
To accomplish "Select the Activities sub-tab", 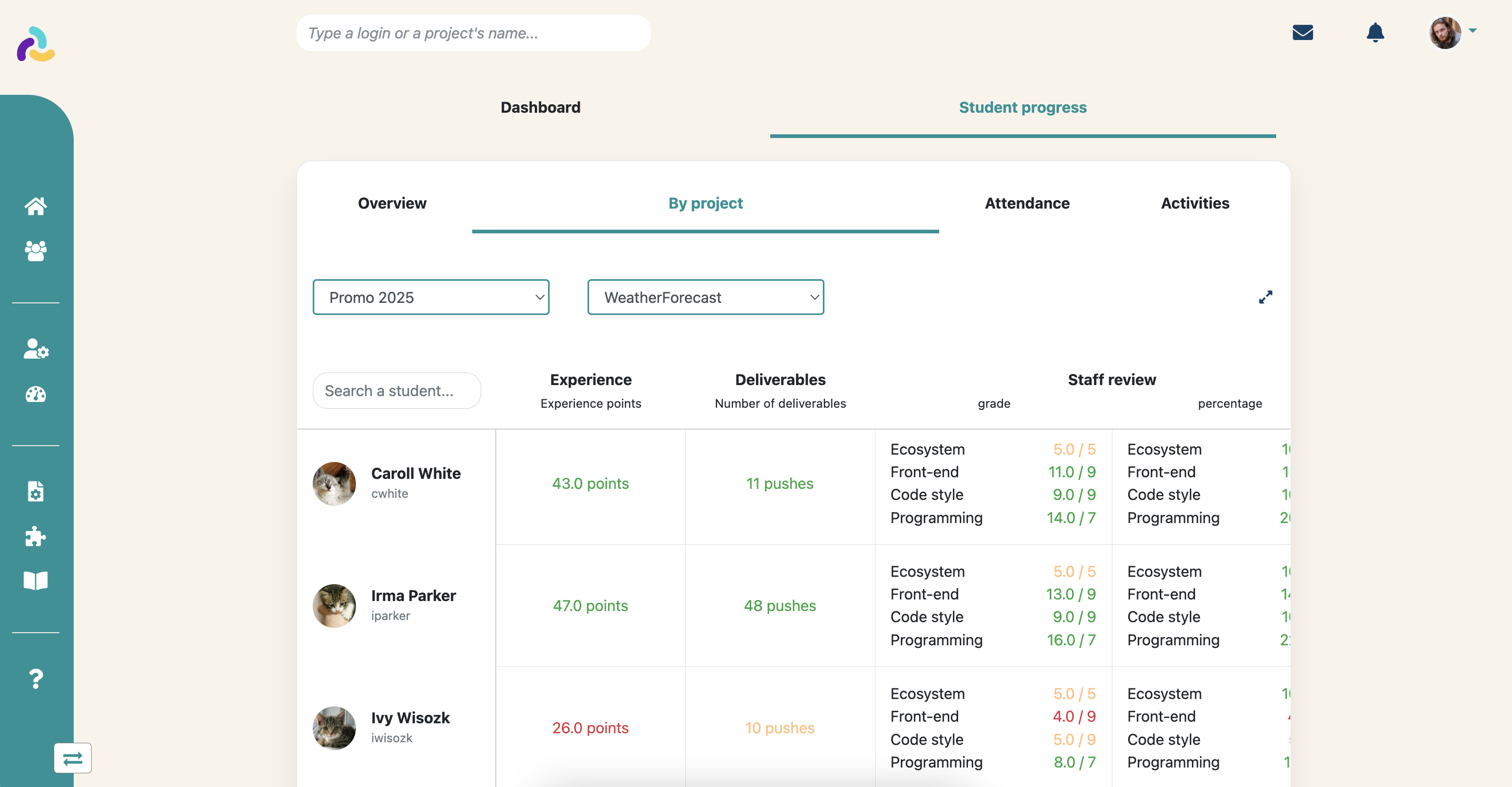I will (1195, 203).
